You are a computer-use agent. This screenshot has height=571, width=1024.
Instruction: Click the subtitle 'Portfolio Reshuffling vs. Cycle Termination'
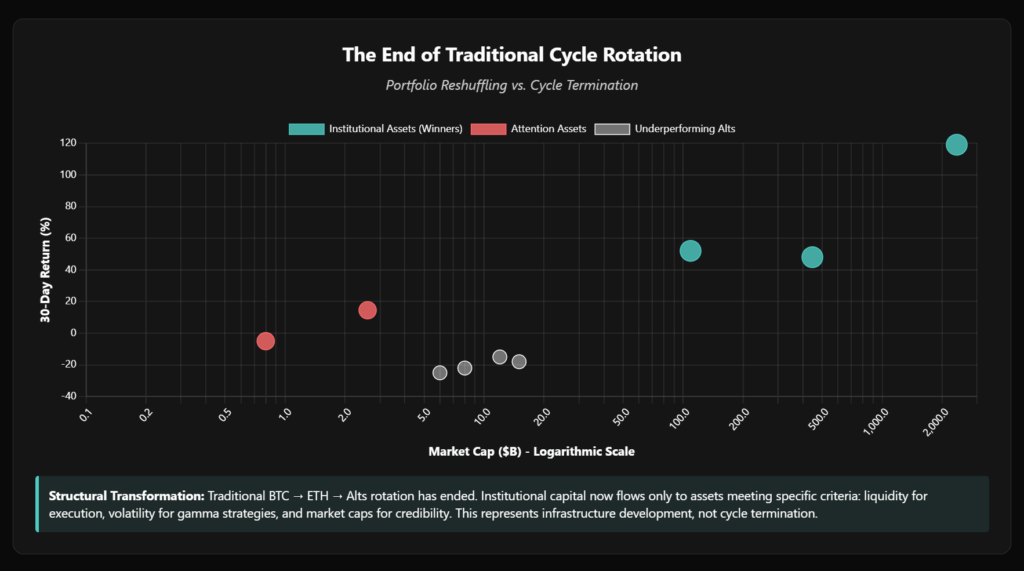pyautogui.click(x=512, y=85)
